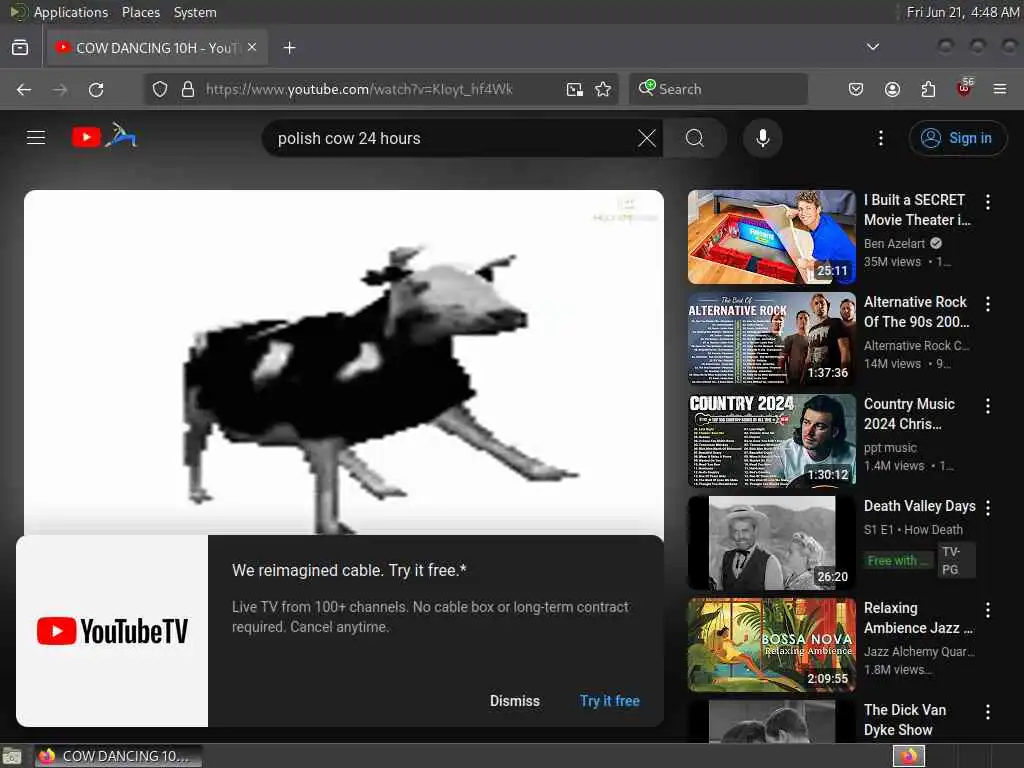Open Relaxing Ambience Jazz title
Viewport: 1024px width, 768px height.
click(x=918, y=618)
